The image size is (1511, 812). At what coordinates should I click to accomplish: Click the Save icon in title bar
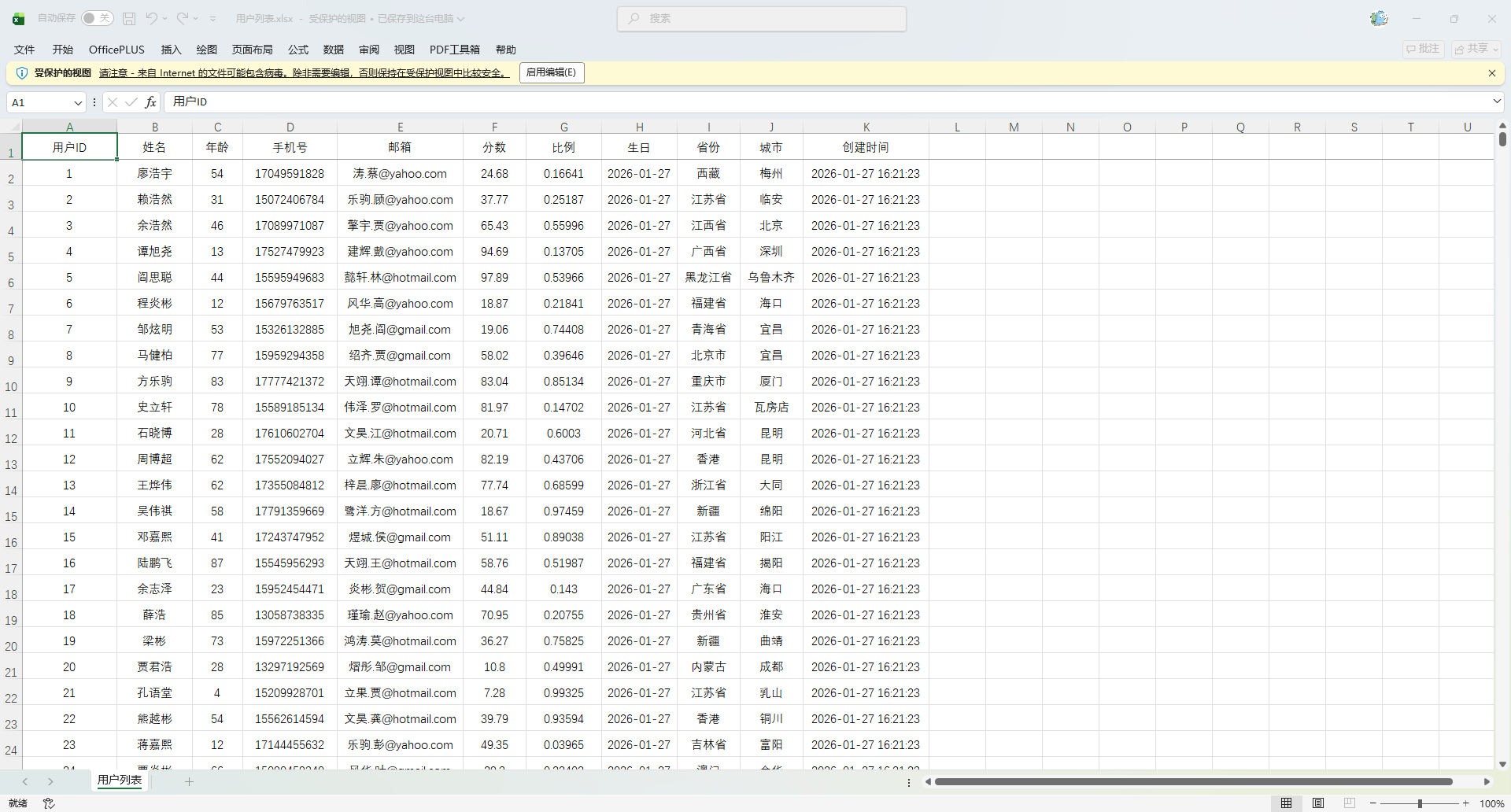[x=130, y=18]
